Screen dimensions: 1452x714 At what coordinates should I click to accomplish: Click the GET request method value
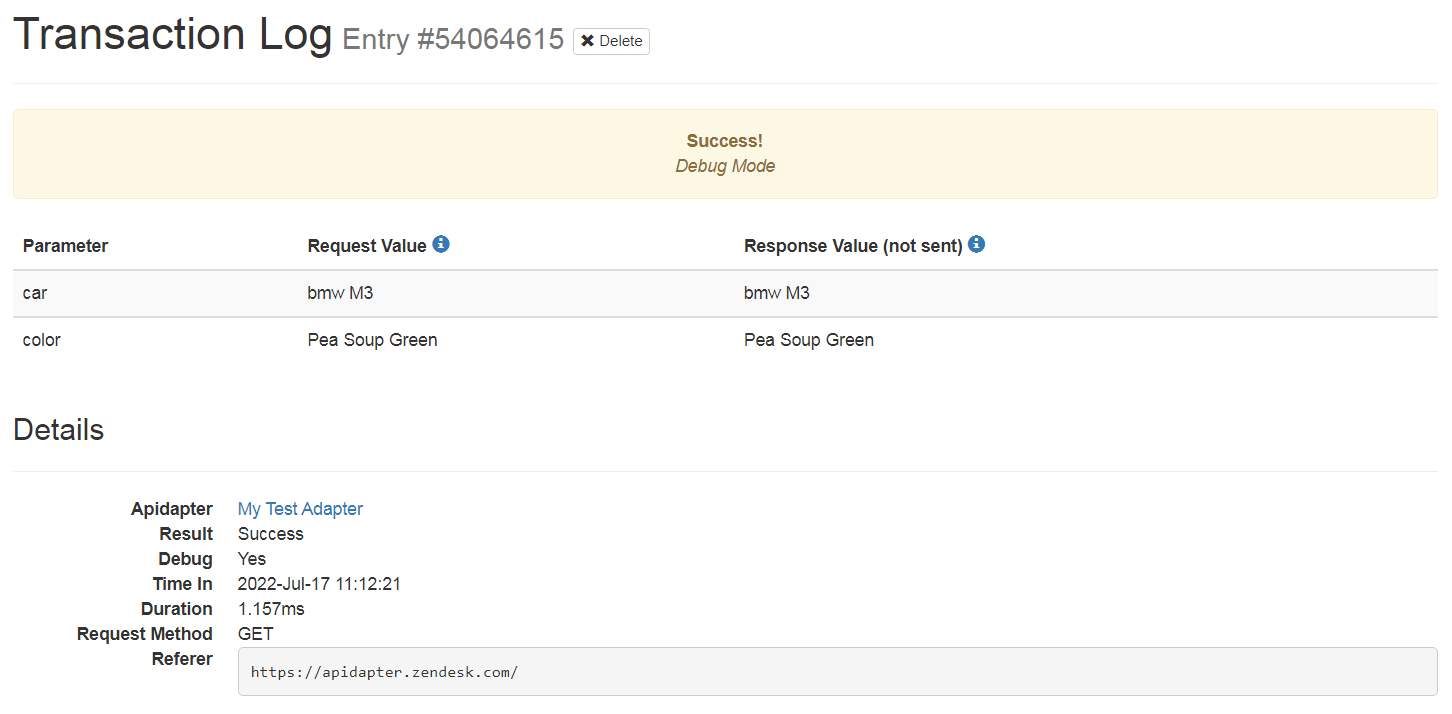pyautogui.click(x=255, y=634)
